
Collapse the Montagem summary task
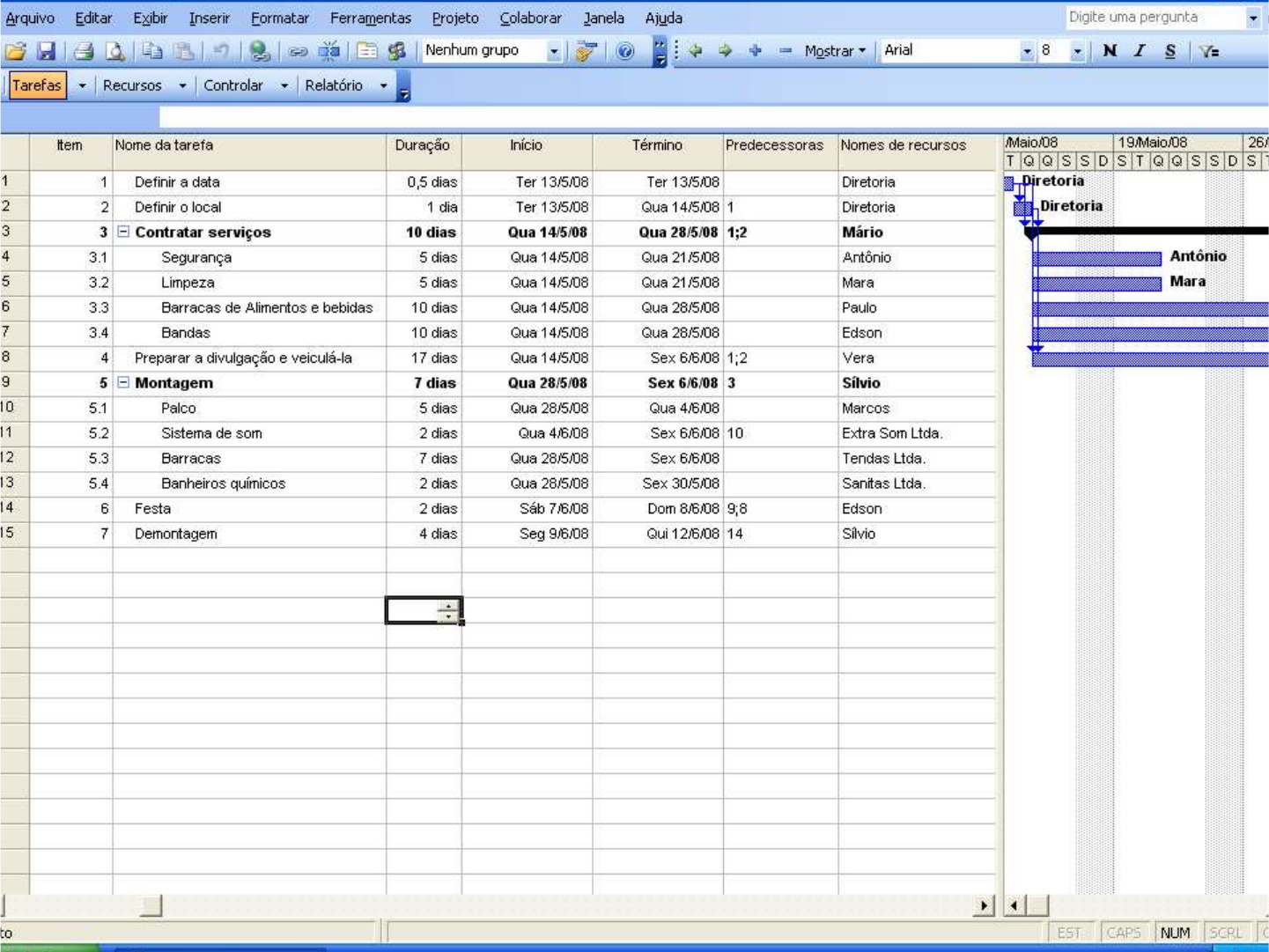123,383
